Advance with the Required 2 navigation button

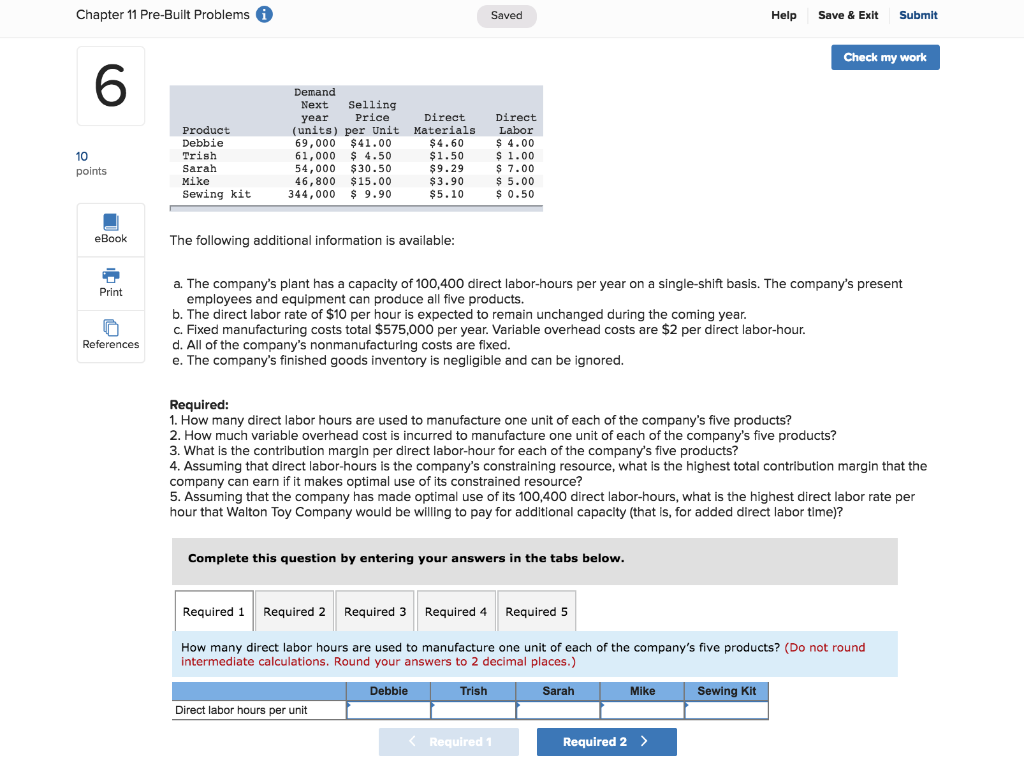pos(606,742)
